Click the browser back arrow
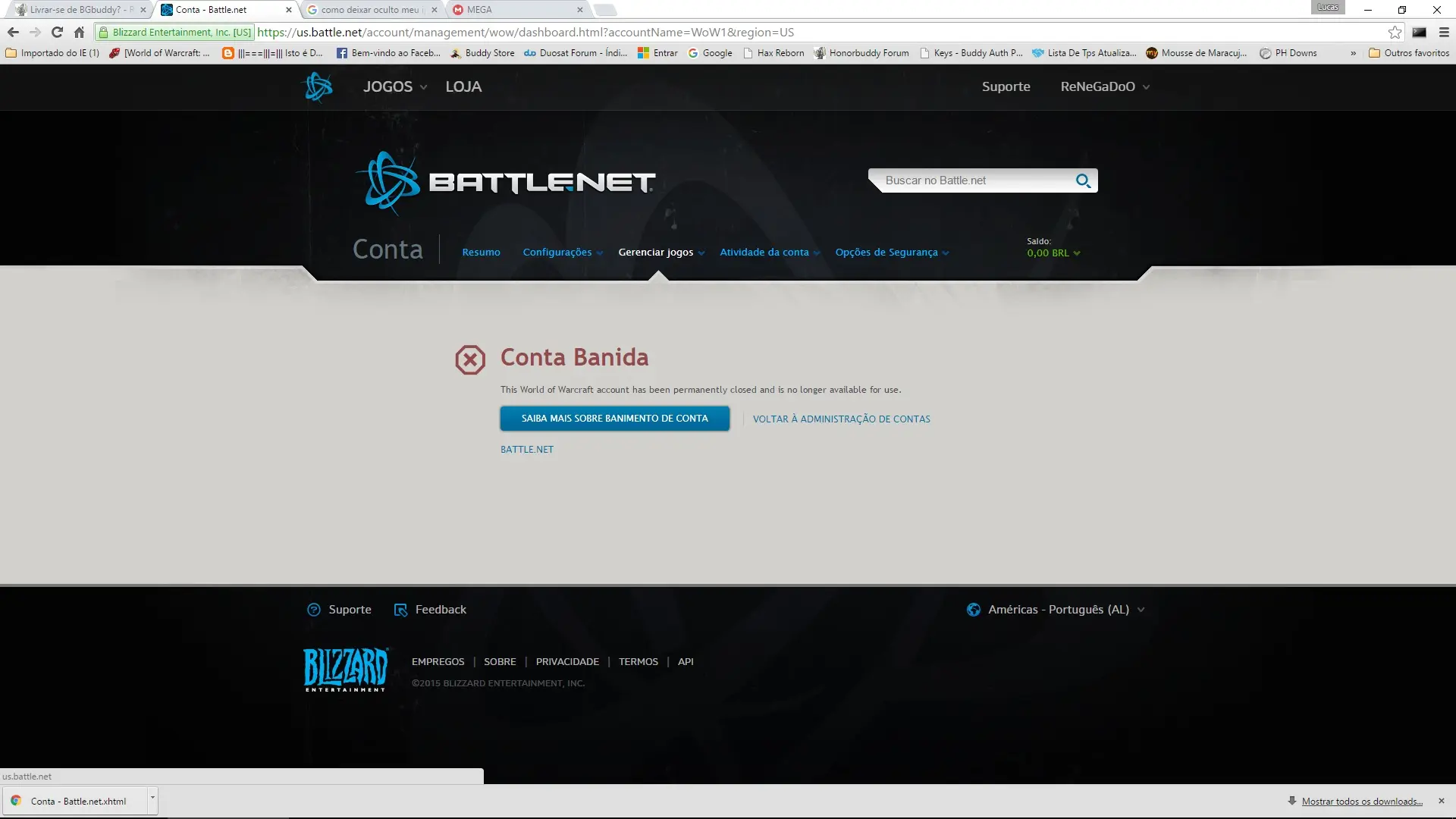This screenshot has height=819, width=1456. (13, 32)
